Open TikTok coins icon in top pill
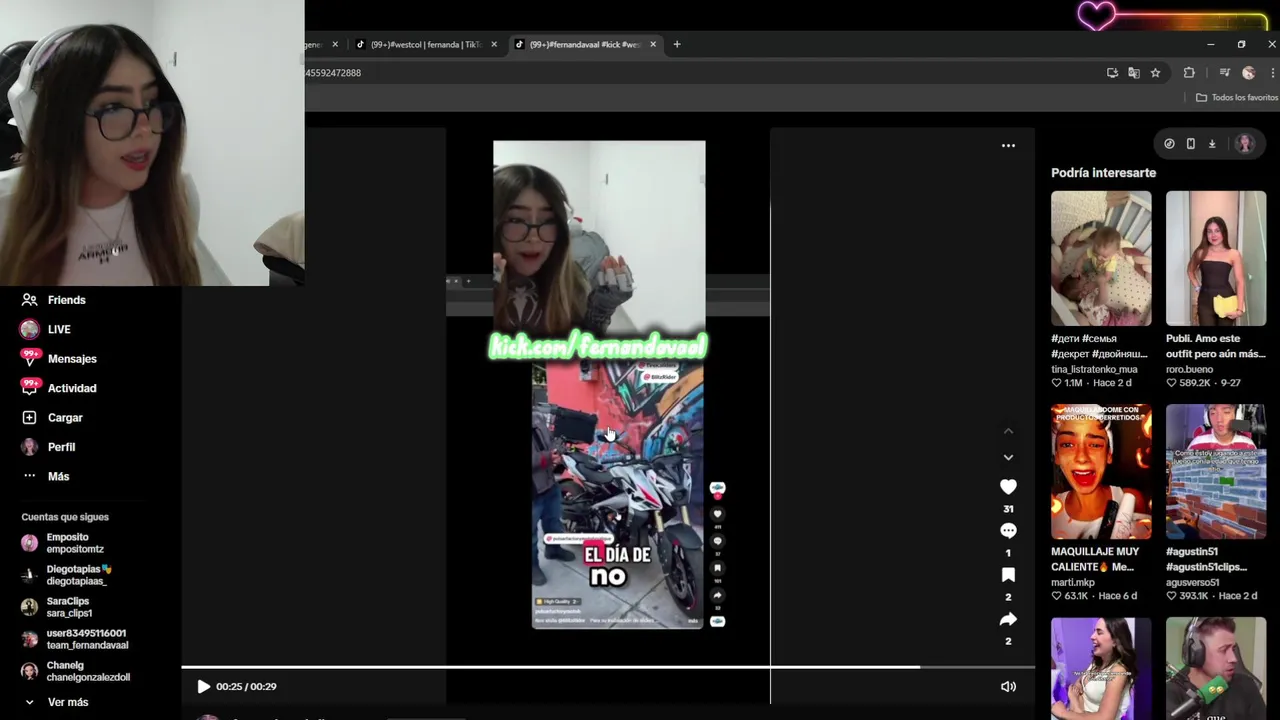 tap(1169, 144)
